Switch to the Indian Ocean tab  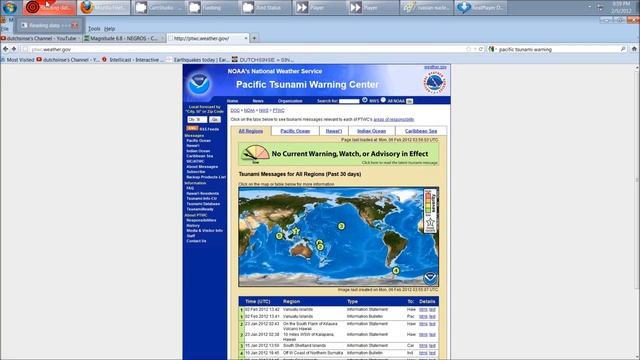point(371,131)
